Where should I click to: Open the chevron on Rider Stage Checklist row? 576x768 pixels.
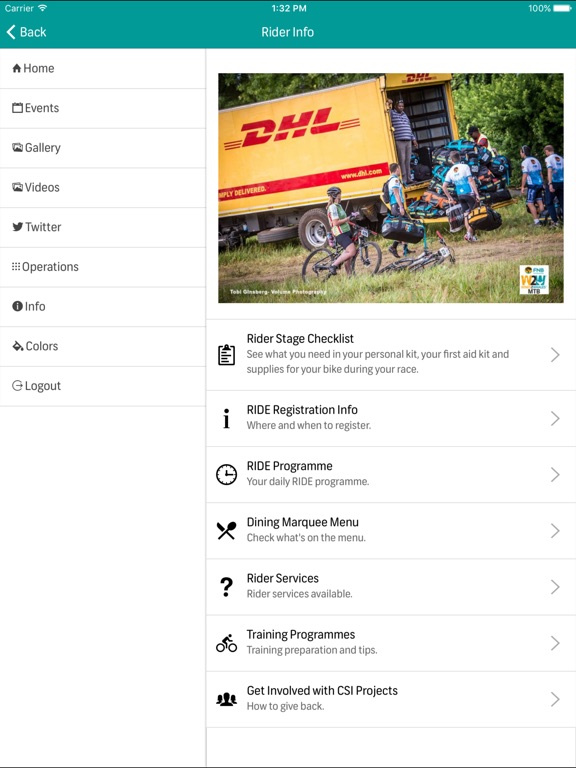pyautogui.click(x=555, y=355)
